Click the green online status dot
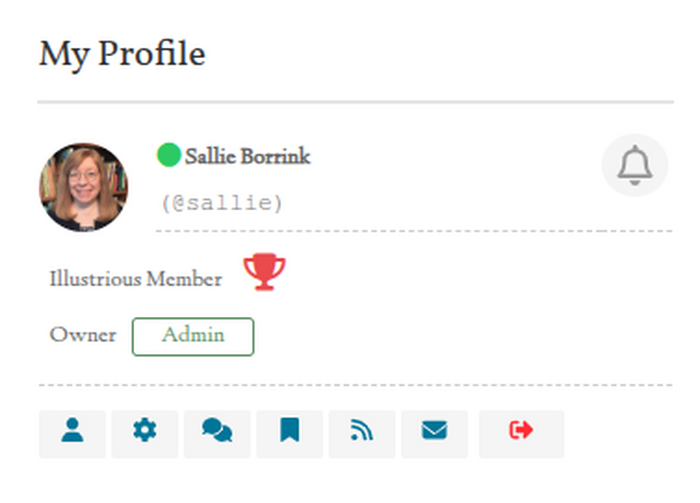The image size is (700, 503). 169,155
